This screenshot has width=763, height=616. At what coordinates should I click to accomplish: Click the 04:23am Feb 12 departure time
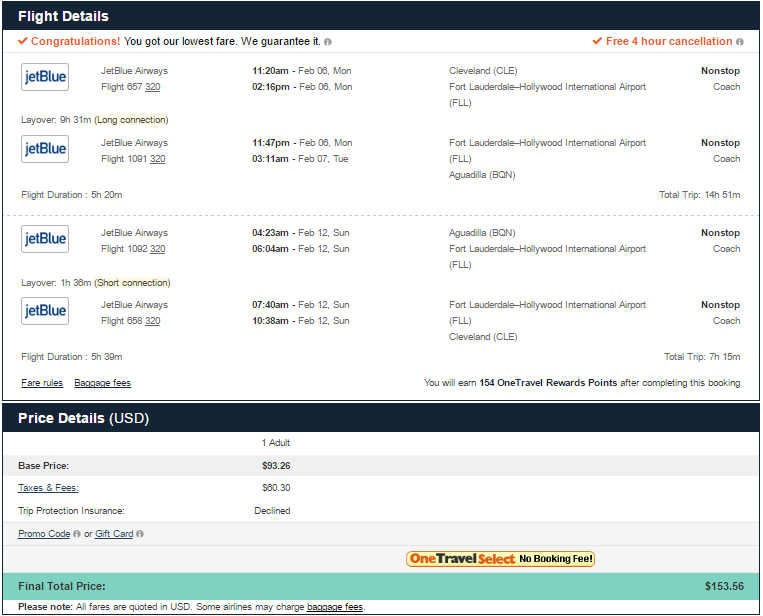(301, 233)
